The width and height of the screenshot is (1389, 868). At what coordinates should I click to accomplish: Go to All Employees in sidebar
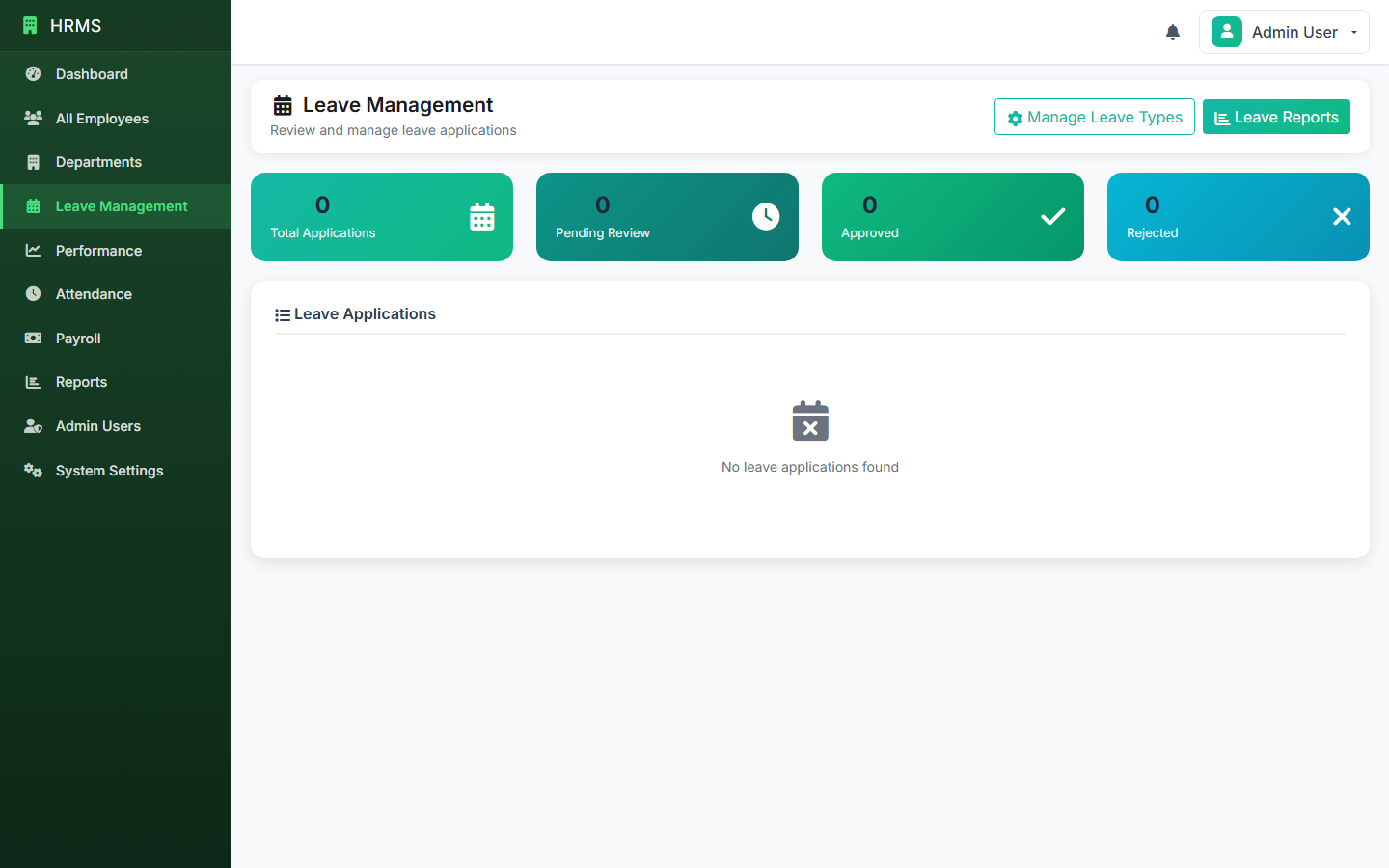click(116, 118)
